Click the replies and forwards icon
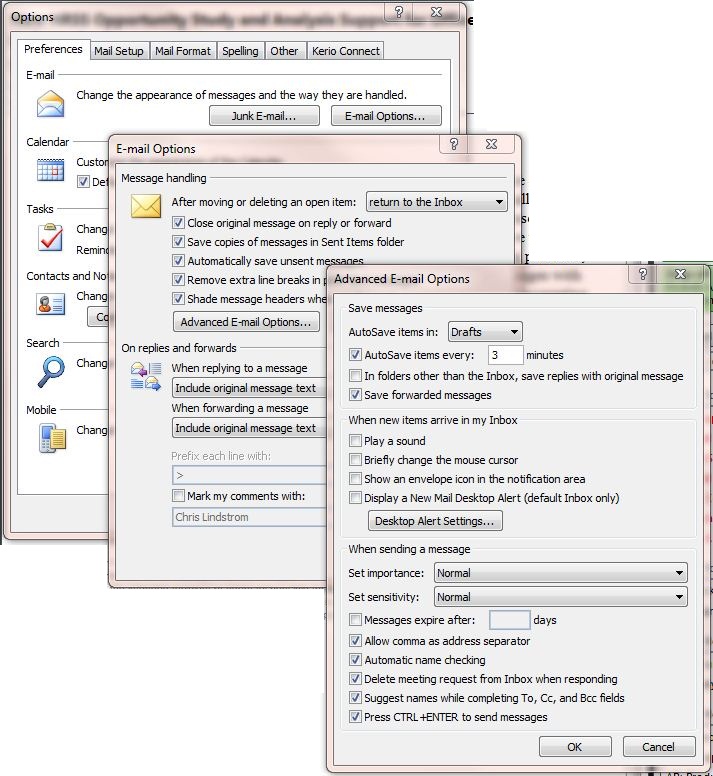713x776 pixels. pyautogui.click(x=146, y=377)
